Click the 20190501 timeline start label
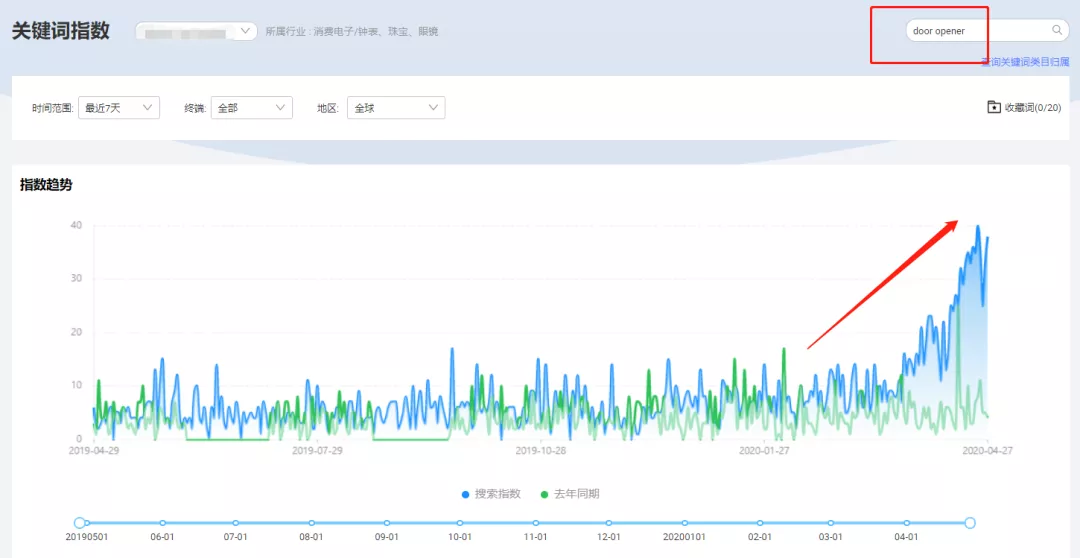Image resolution: width=1080 pixels, height=558 pixels. tap(87, 537)
